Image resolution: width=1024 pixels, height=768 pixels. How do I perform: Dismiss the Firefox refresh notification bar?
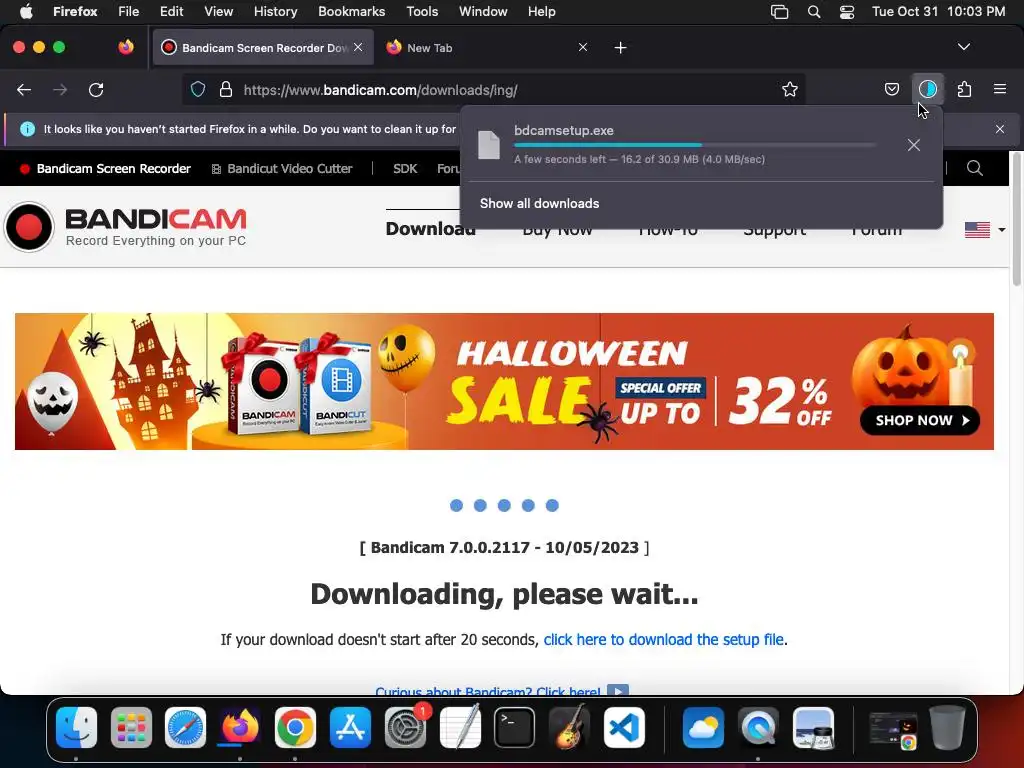coord(1000,129)
